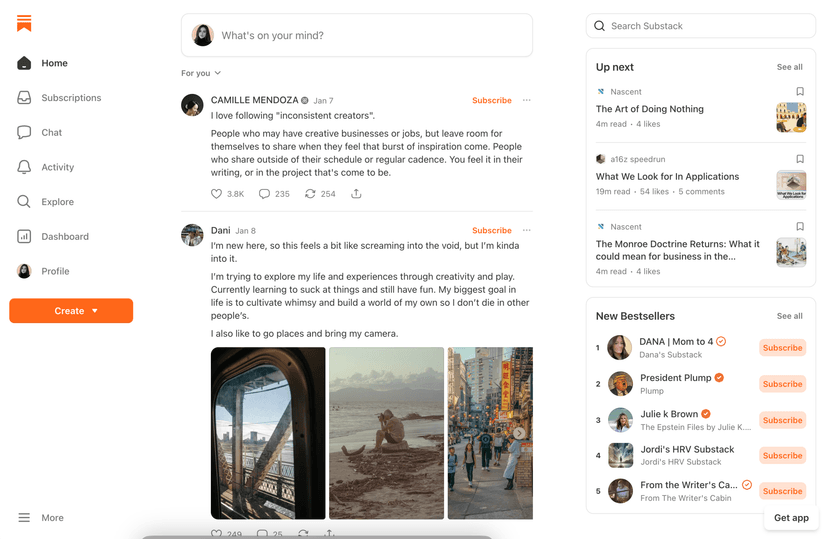Subscribe to Jordi's HRV Substack

pos(783,455)
